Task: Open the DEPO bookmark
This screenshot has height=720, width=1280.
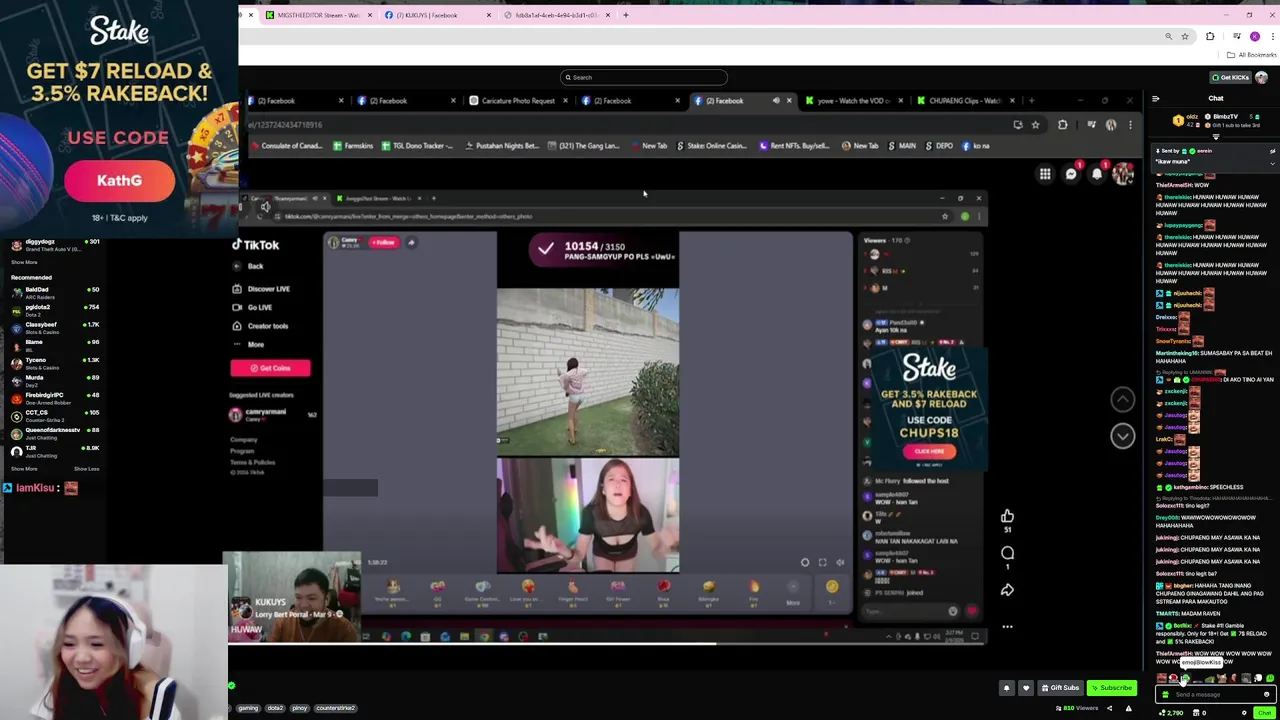Action: click(x=939, y=146)
